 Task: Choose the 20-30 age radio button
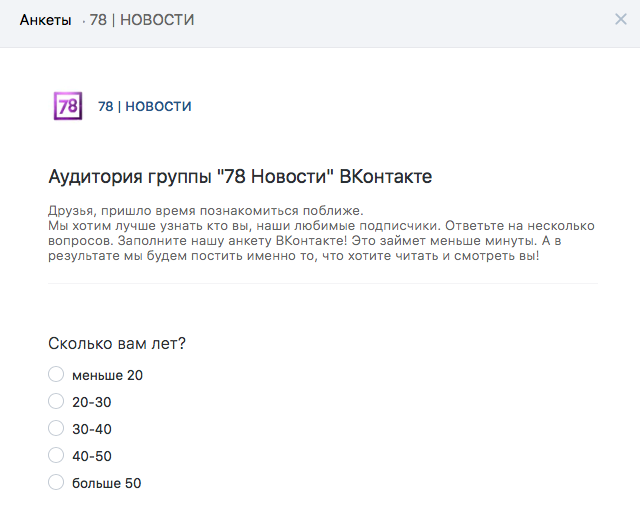pos(56,401)
